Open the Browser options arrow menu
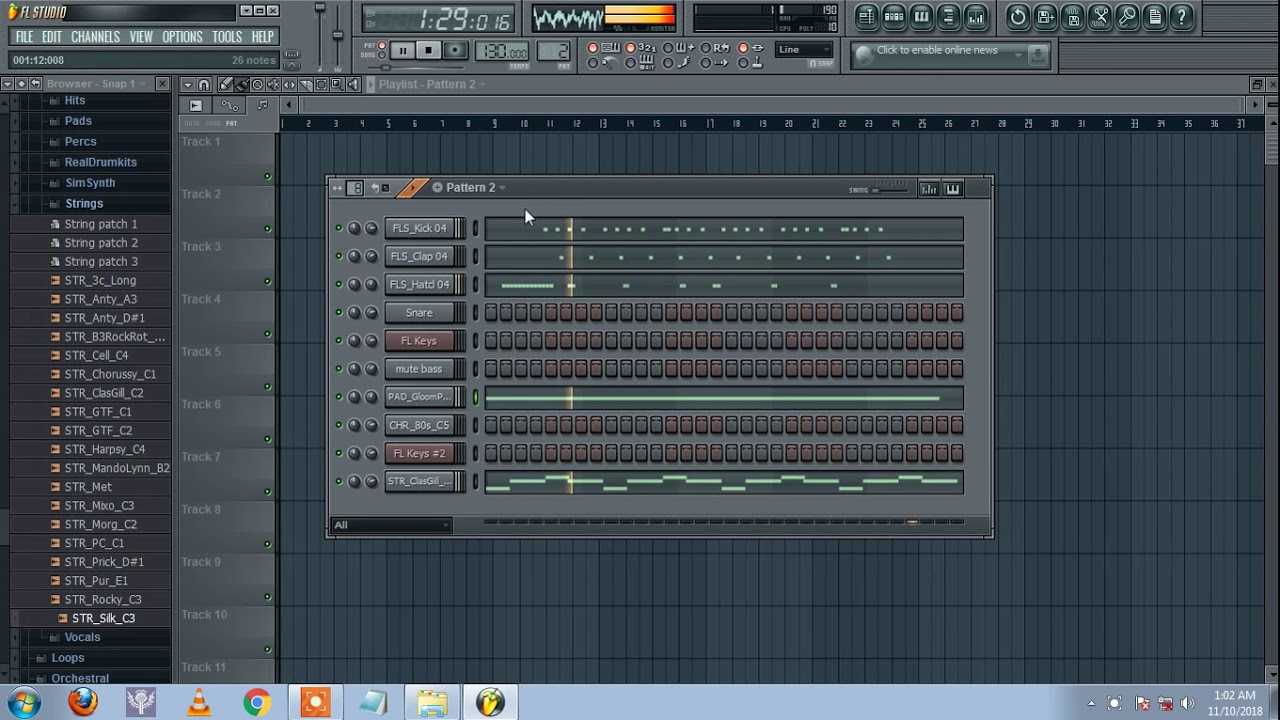Viewport: 1280px width, 720px height. pos(7,84)
